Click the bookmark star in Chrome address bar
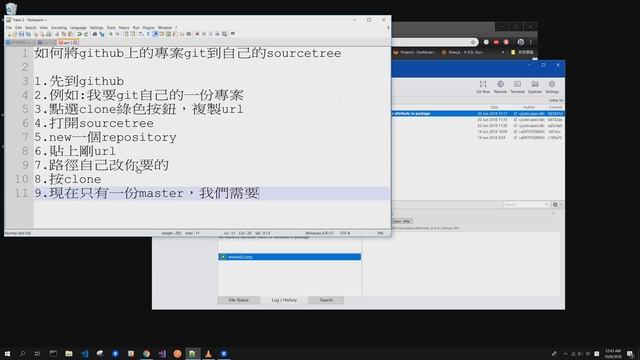This screenshot has height=360, width=640. click(x=473, y=42)
